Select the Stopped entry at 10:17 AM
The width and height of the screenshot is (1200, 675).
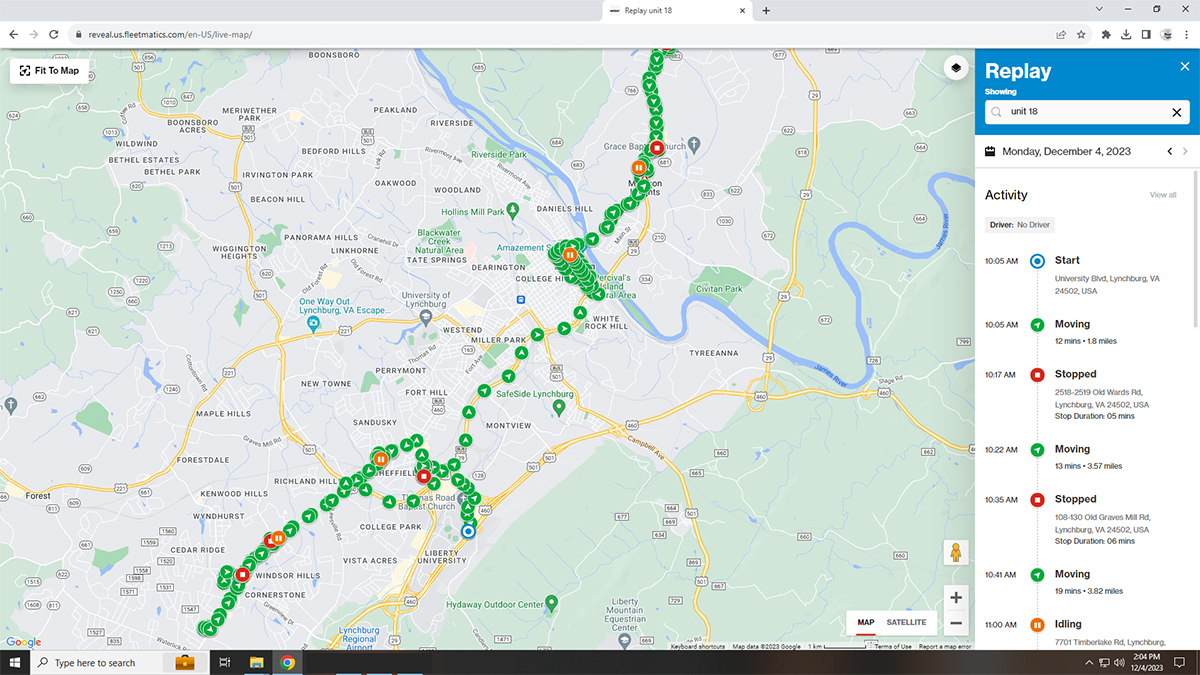(1075, 374)
